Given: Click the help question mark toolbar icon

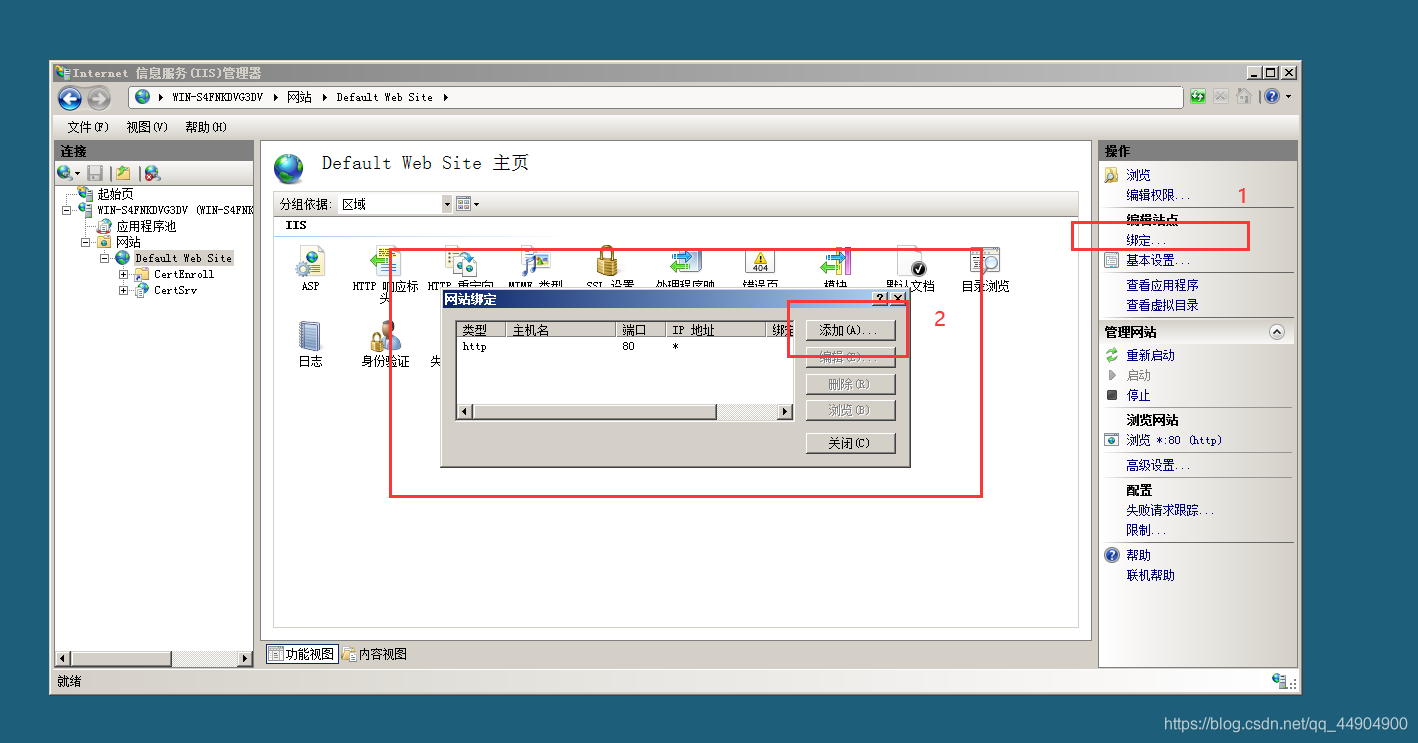Looking at the screenshot, I should 1271,97.
